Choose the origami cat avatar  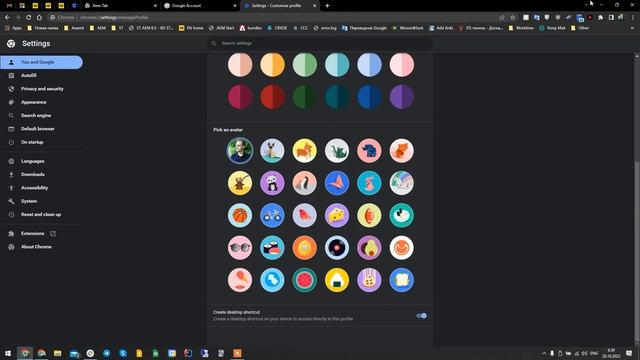coord(272,151)
